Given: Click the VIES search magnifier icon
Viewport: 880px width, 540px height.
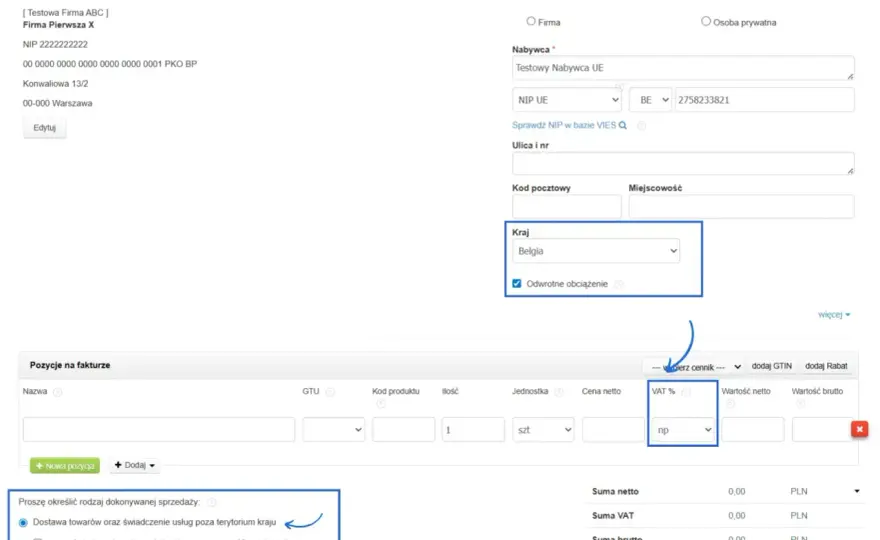Looking at the screenshot, I should (622, 125).
